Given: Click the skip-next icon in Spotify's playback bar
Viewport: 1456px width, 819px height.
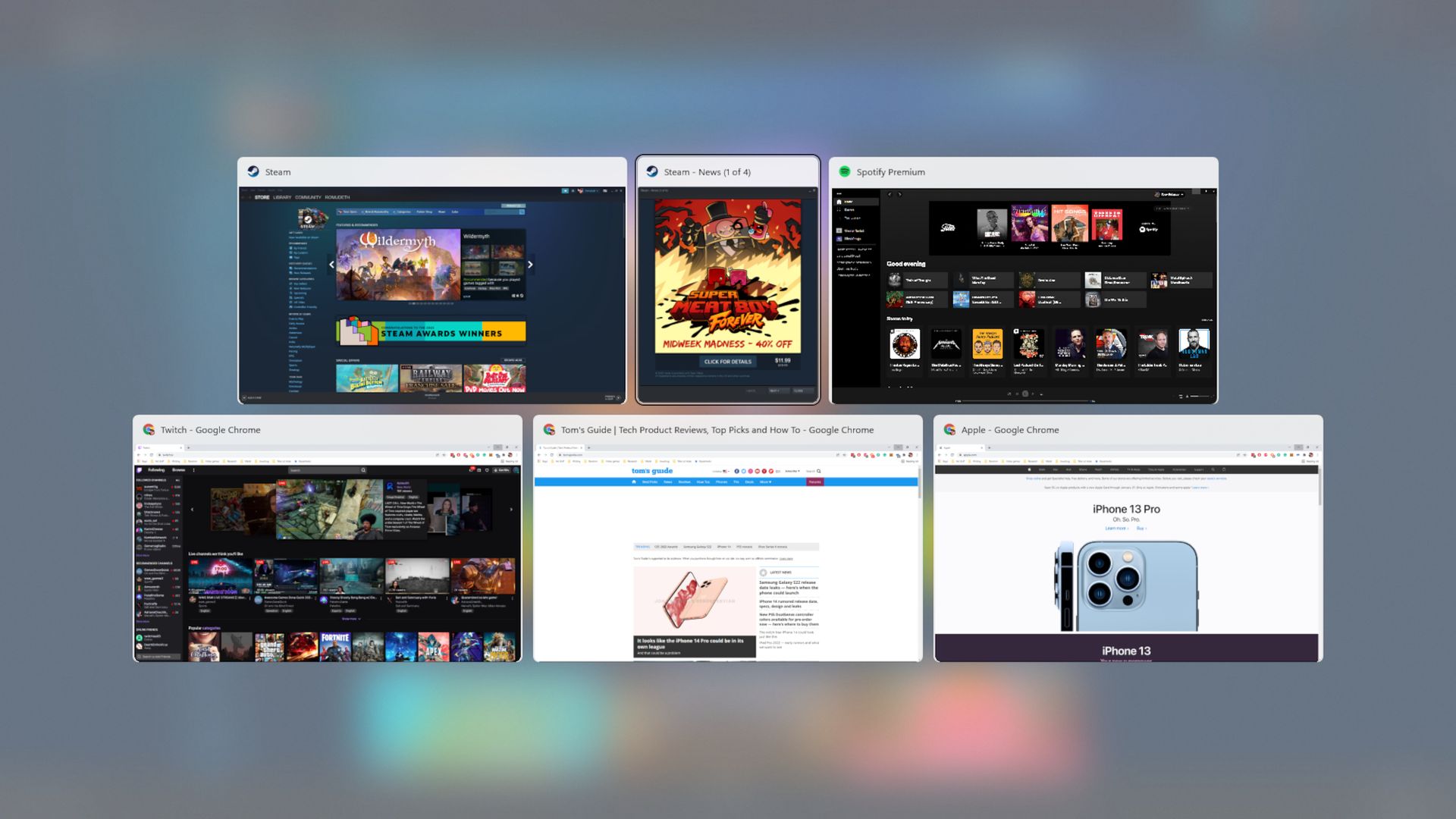Looking at the screenshot, I should (1033, 394).
